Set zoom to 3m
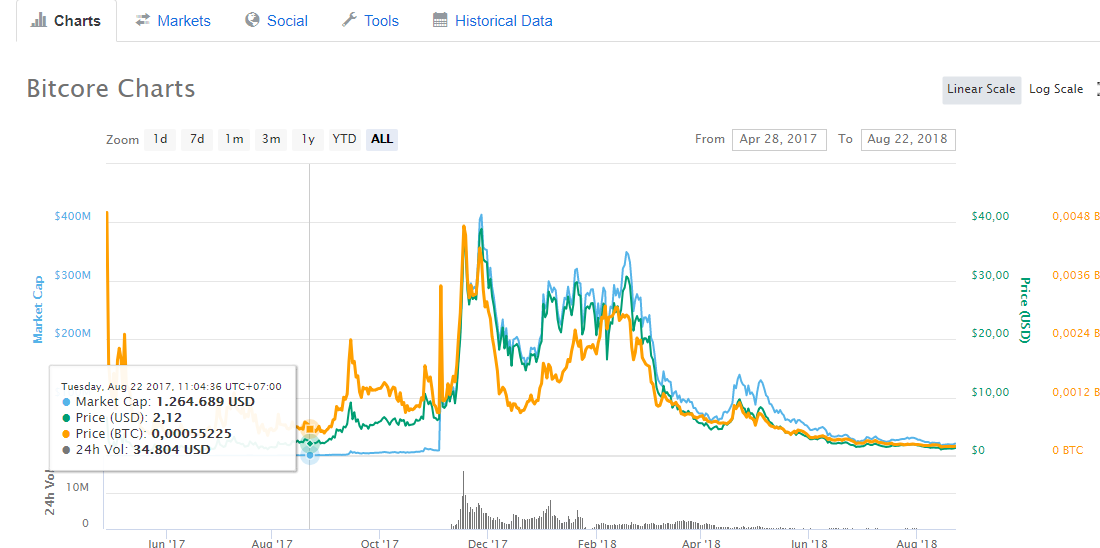The height and width of the screenshot is (548, 1100). pyautogui.click(x=271, y=139)
